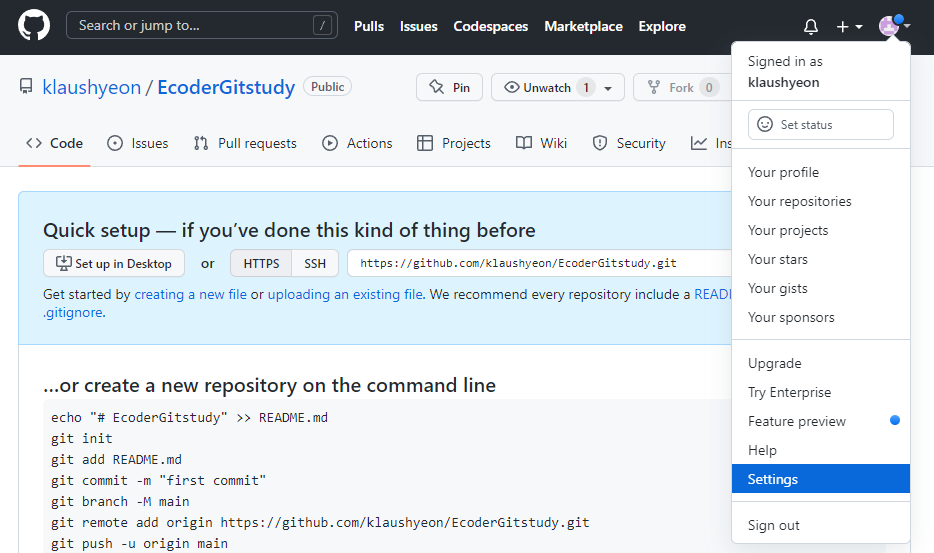This screenshot has width=934, height=553.
Task: Click the repository book icon
Action: coord(26,87)
